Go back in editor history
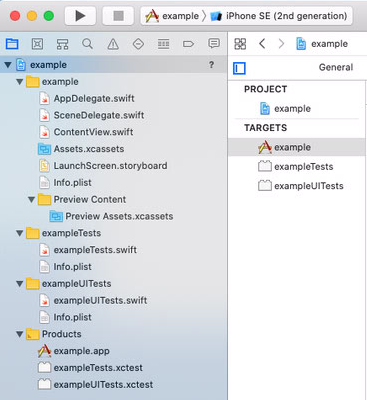The height and width of the screenshot is (400, 367). click(262, 44)
